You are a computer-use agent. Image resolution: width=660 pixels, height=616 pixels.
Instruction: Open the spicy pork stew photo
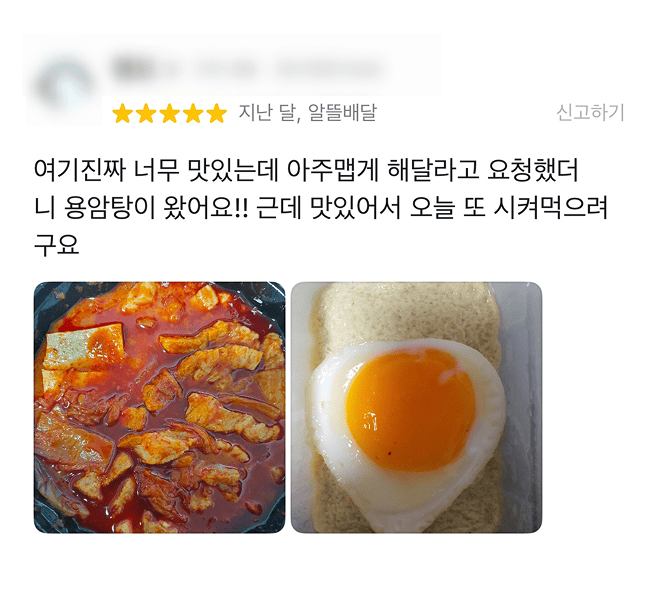pos(160,408)
